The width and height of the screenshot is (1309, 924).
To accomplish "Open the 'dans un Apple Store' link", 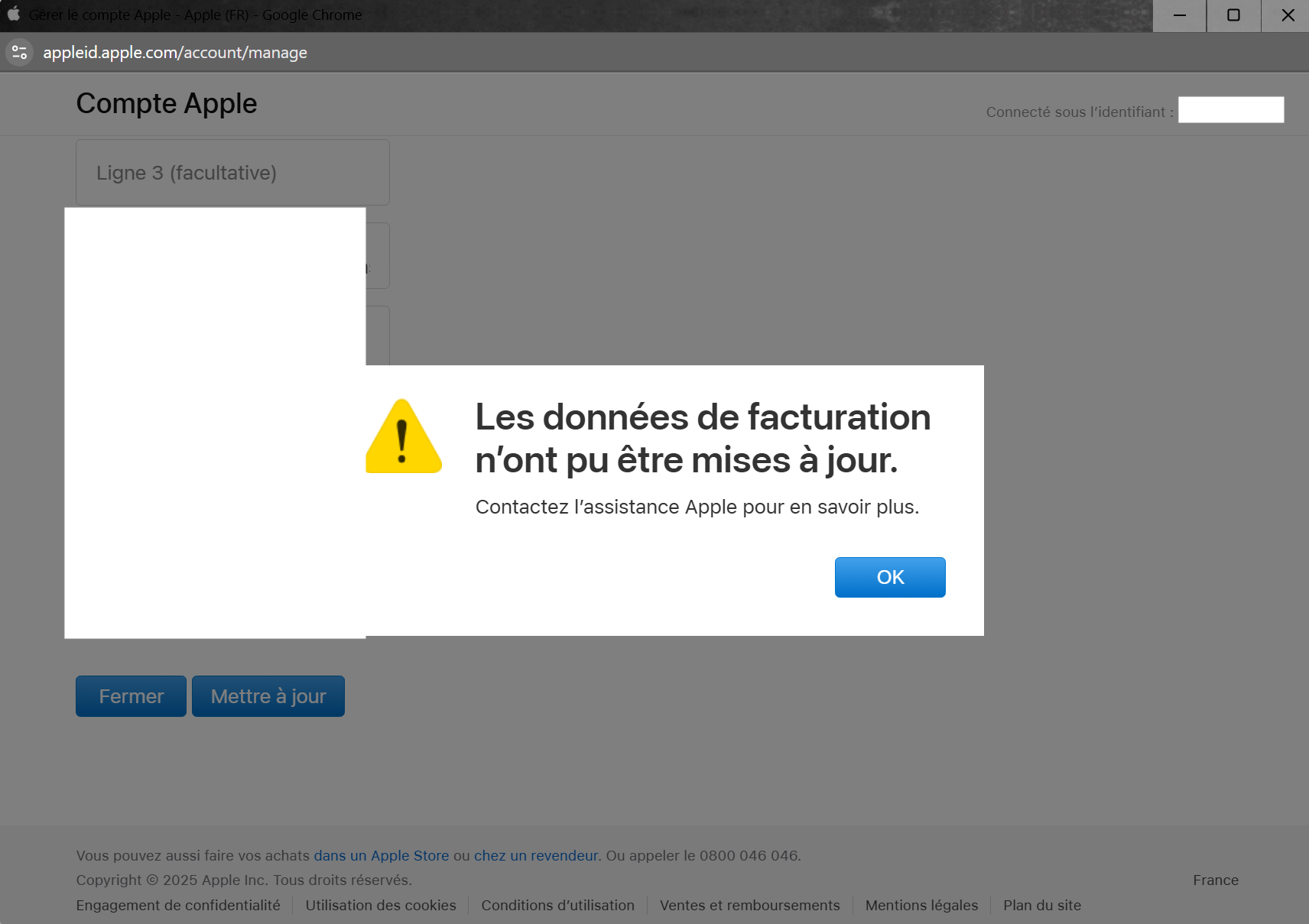I will click(x=382, y=856).
